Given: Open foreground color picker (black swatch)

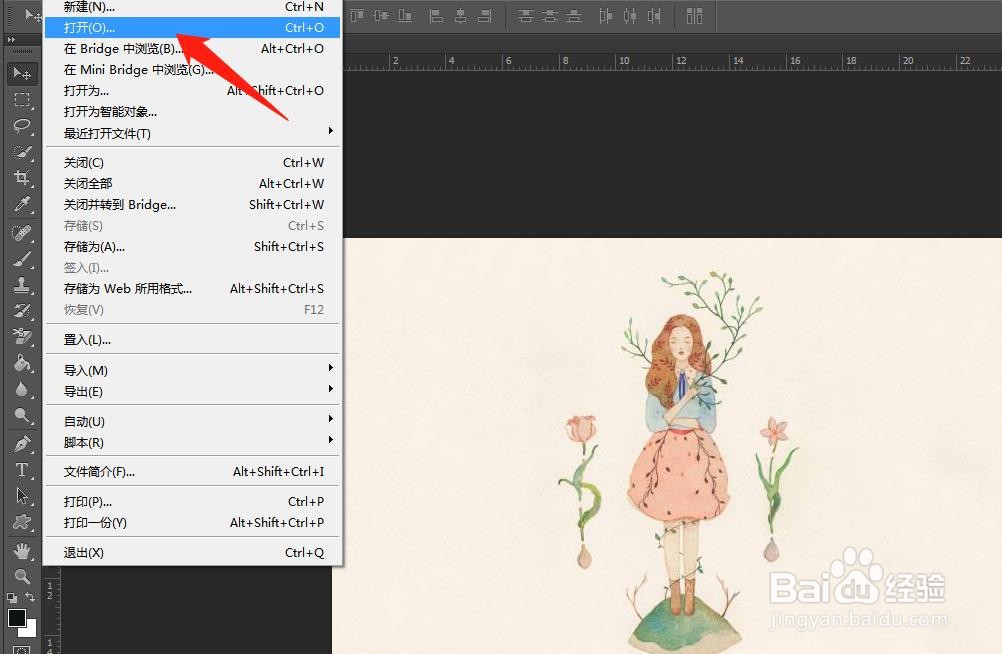Looking at the screenshot, I should tap(17, 618).
